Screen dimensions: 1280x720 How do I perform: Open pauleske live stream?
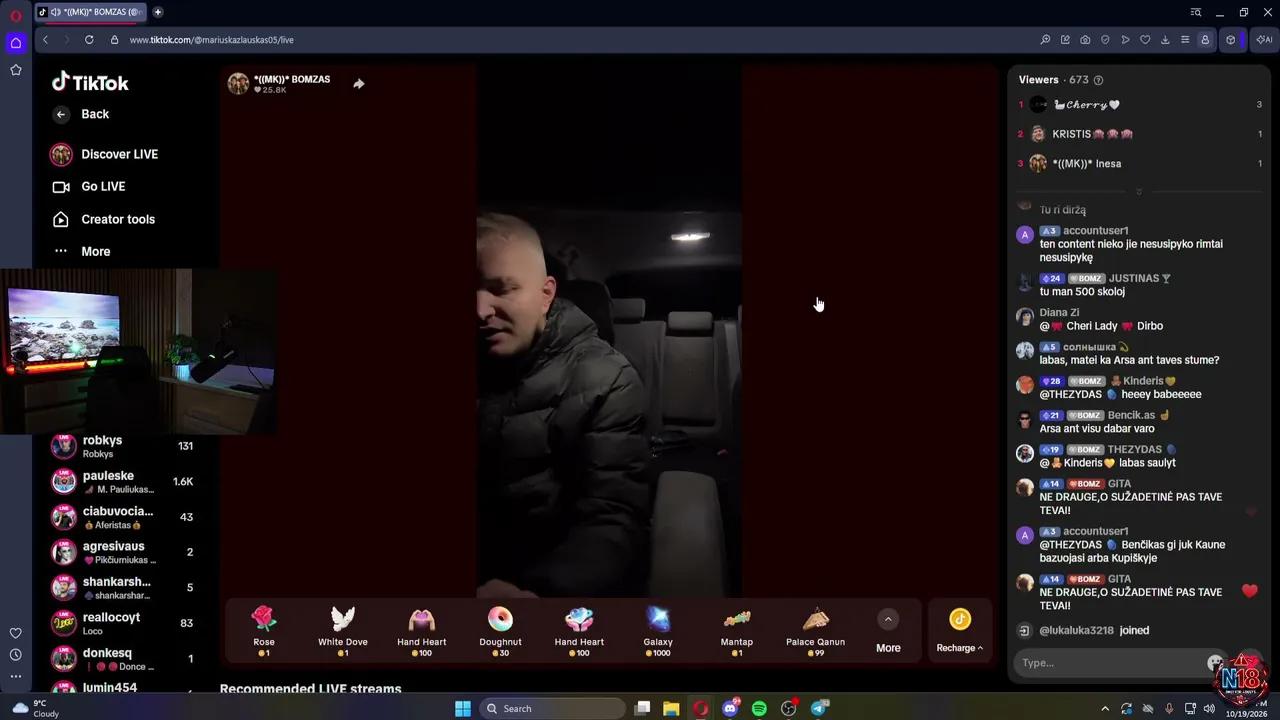[x=122, y=482]
